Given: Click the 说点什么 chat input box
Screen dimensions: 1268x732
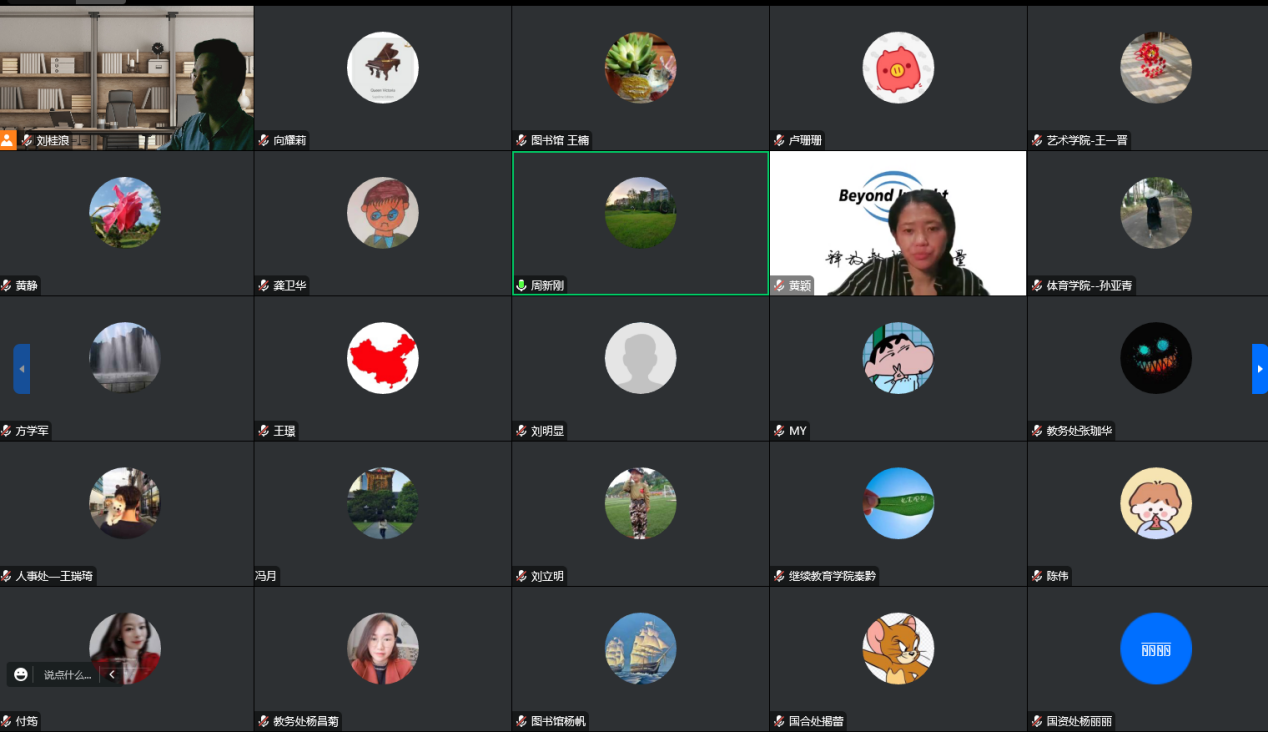Looking at the screenshot, I should [67, 675].
